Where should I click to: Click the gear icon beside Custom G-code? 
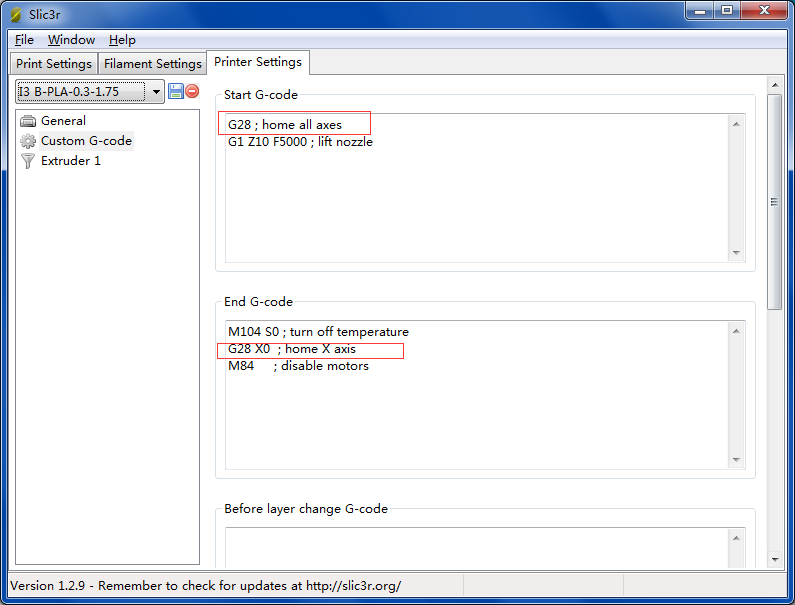pos(28,141)
